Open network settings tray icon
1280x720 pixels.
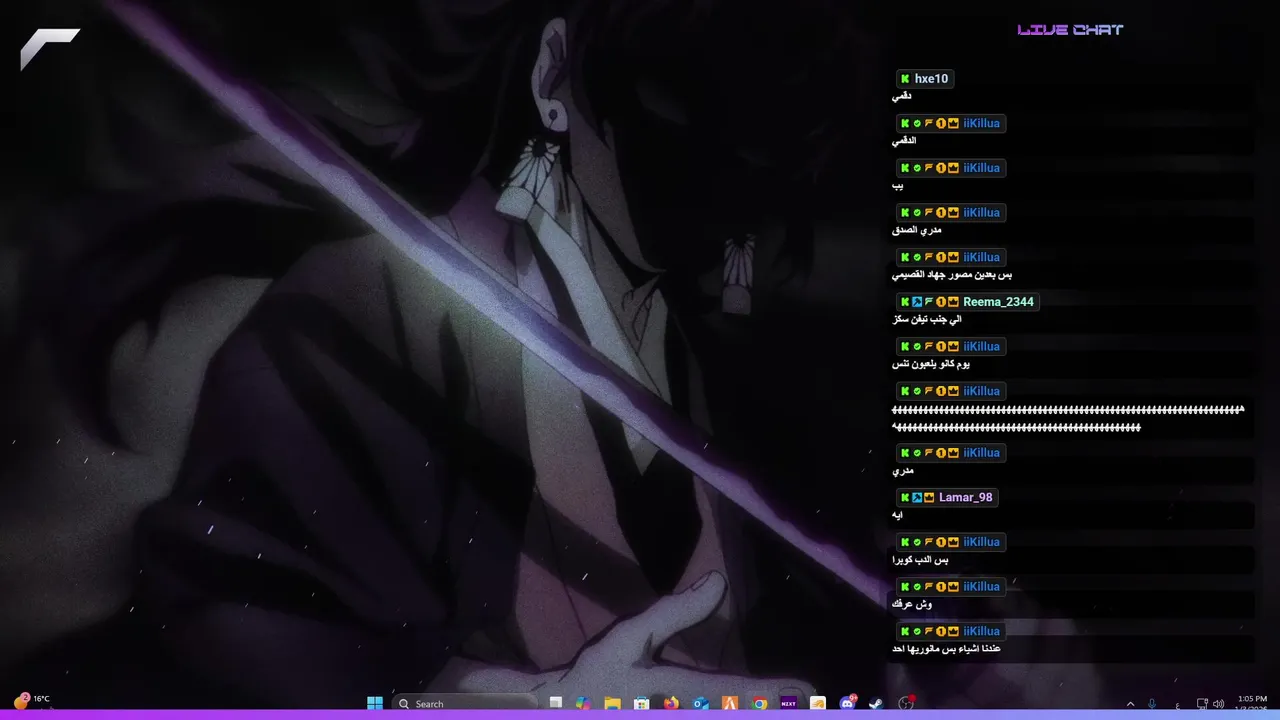pos(1203,704)
